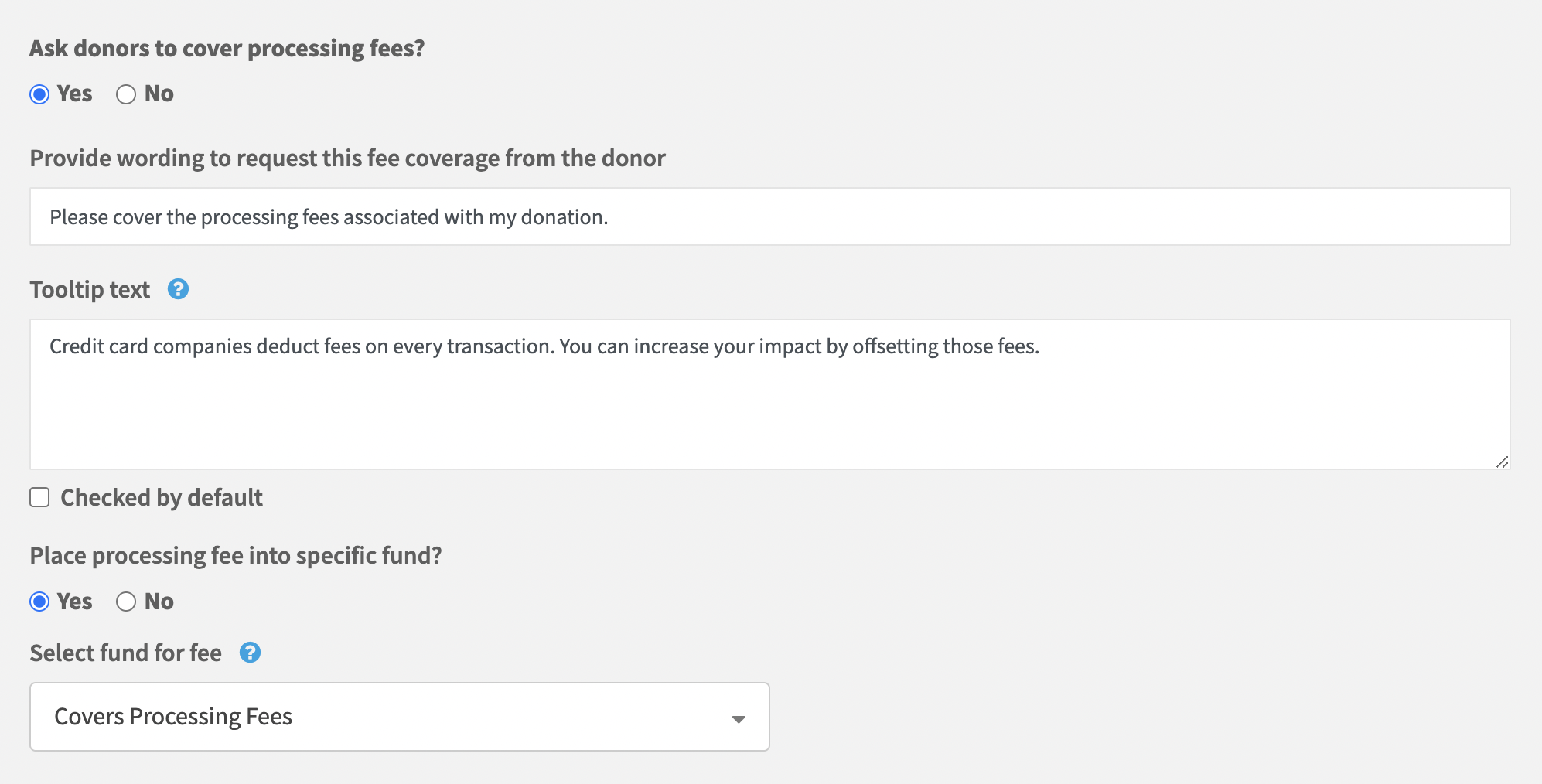Open the Covers Processing Fees dropdown
Image resolution: width=1542 pixels, height=784 pixels.
(x=399, y=716)
